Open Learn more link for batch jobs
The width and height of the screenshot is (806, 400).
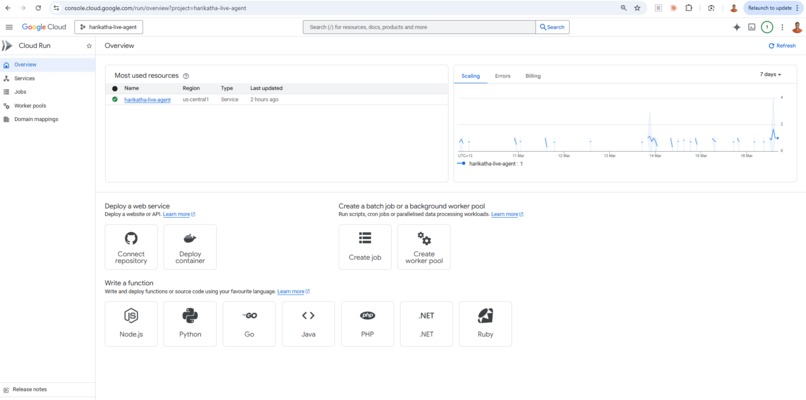pos(507,214)
